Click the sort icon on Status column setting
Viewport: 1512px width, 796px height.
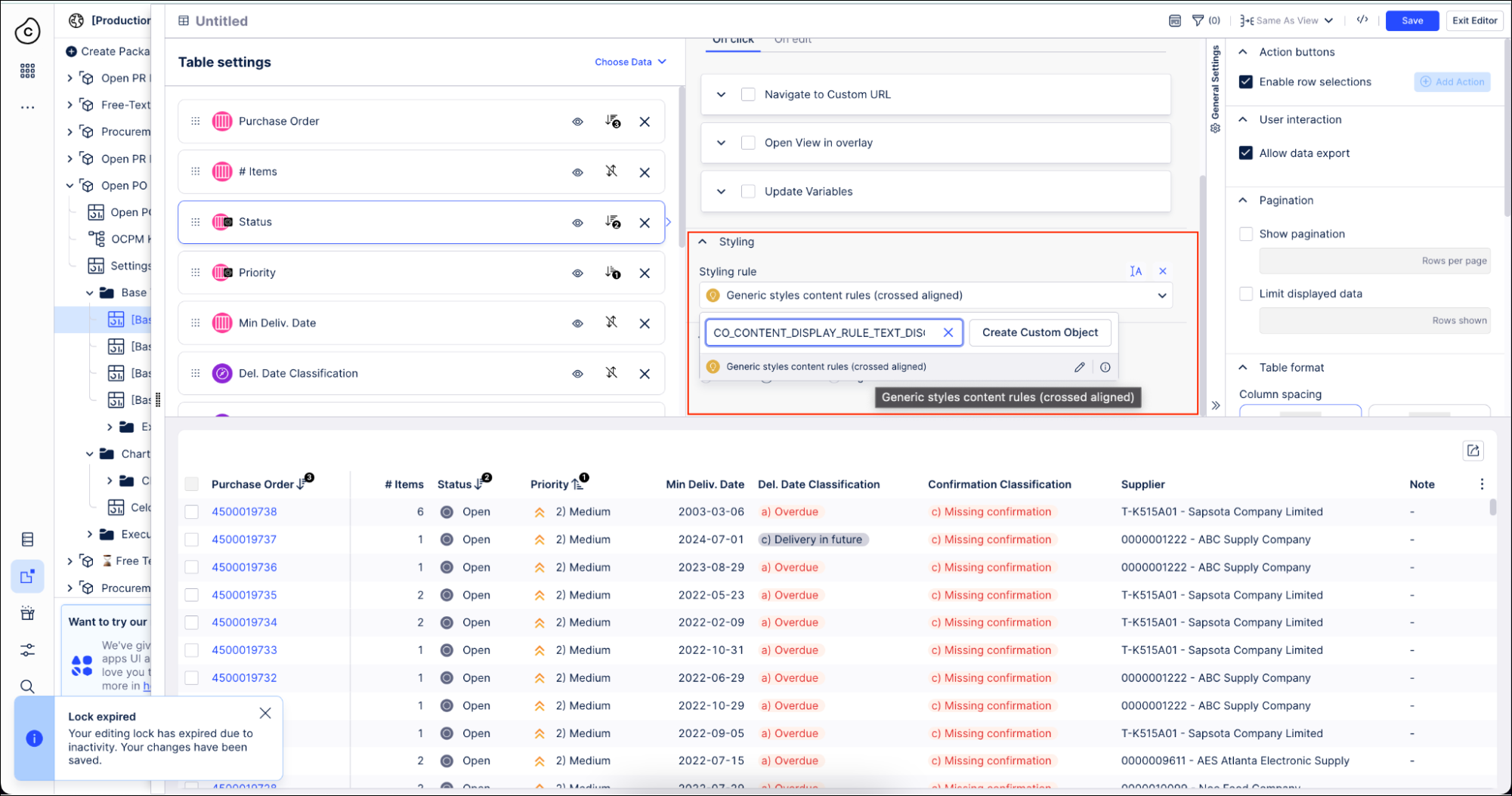(613, 222)
